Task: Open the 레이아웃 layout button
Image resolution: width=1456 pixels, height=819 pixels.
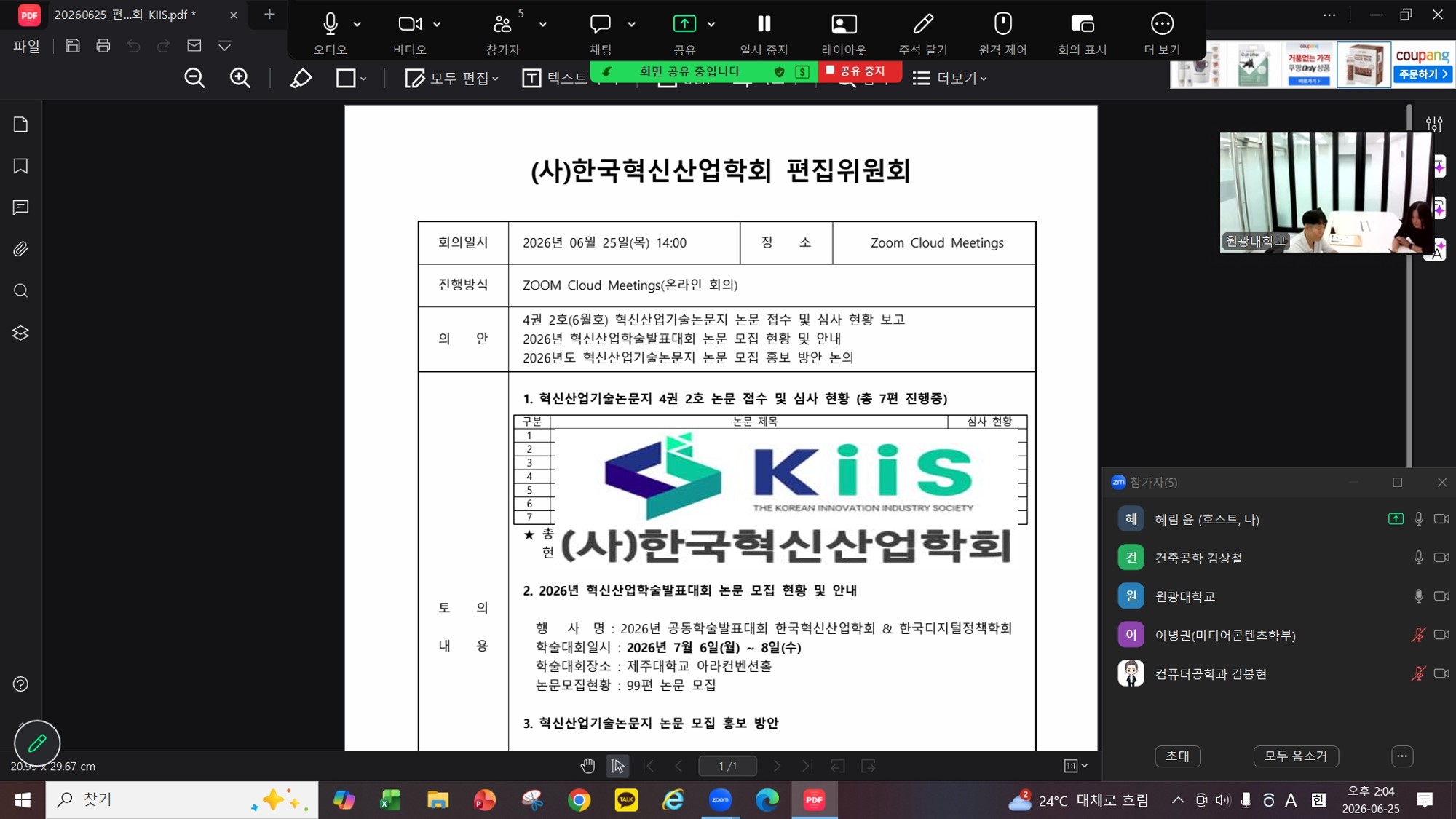Action: point(844,33)
